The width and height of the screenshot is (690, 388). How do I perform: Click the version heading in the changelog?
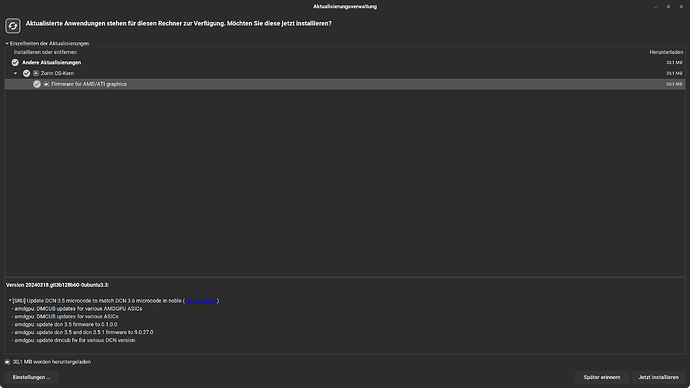57,285
